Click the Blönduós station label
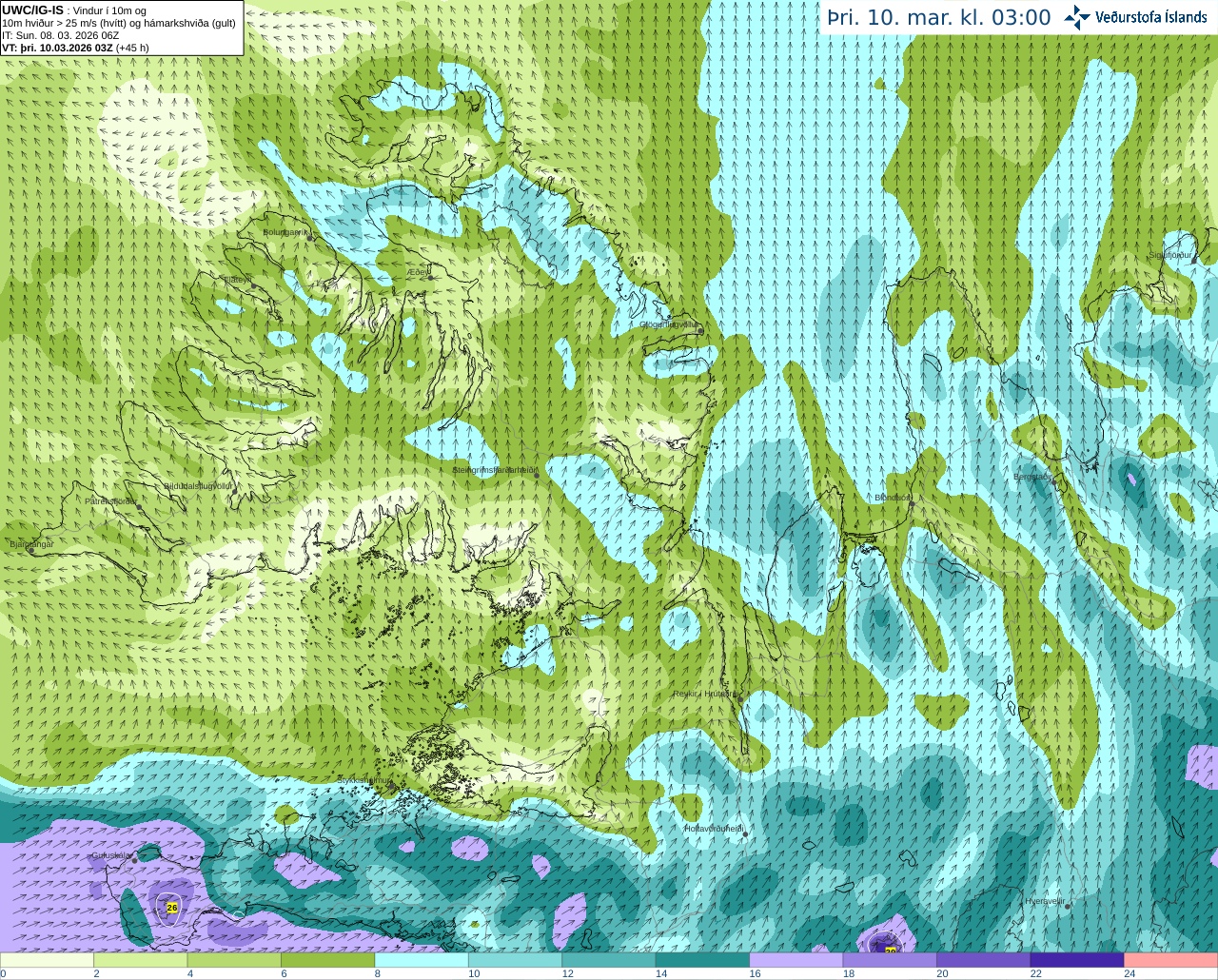1218x980 pixels. (893, 497)
